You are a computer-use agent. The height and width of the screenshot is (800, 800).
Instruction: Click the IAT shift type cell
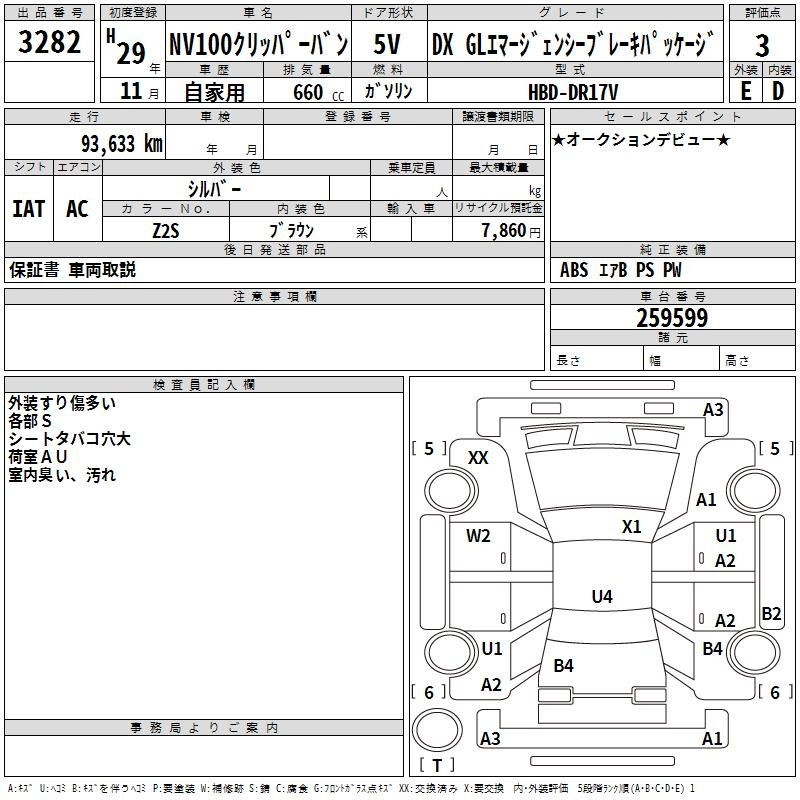(x=28, y=209)
